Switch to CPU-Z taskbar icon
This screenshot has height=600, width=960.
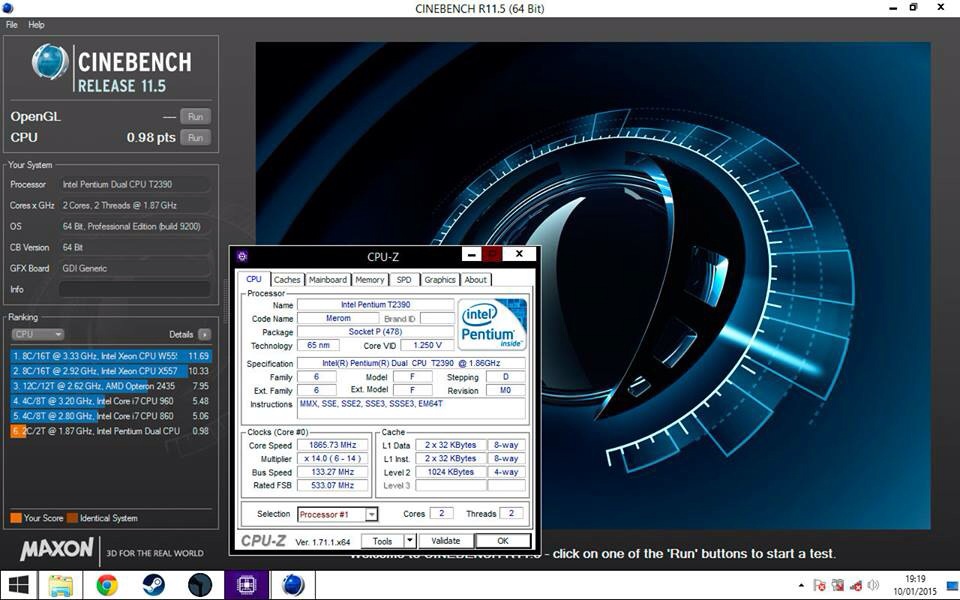246,585
